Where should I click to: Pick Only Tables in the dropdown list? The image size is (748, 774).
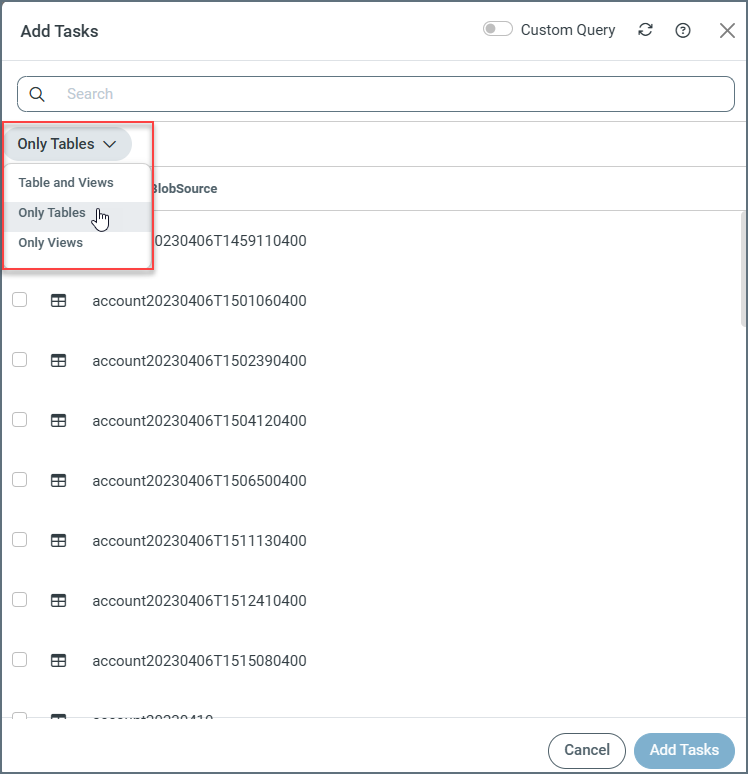point(52,213)
